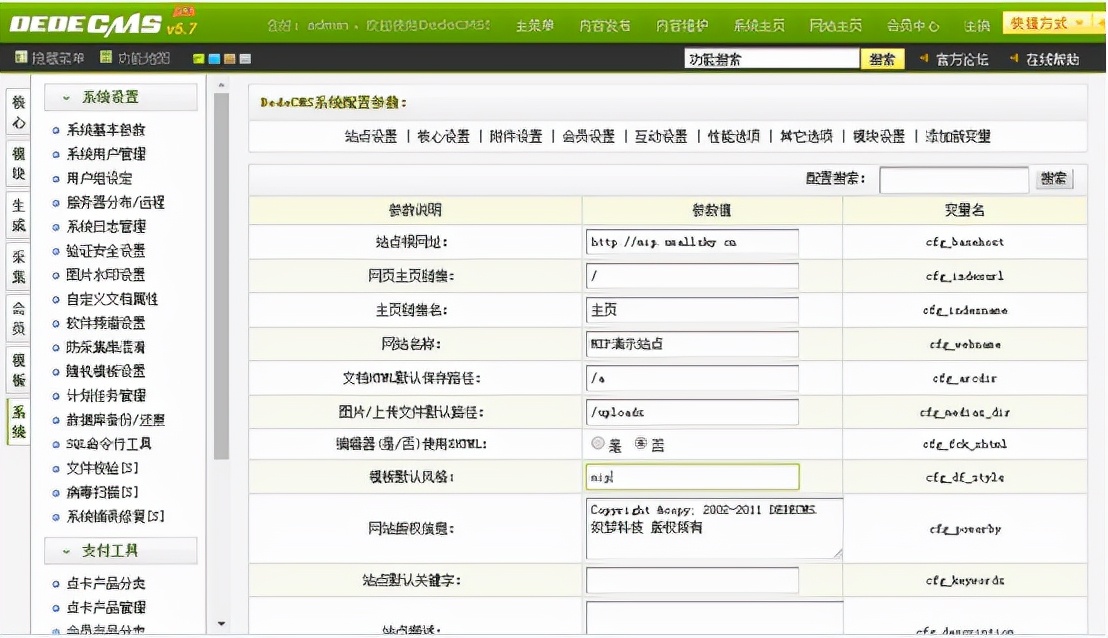Switch to the green skin color swatch
This screenshot has height=638, width=1108.
click(199, 59)
